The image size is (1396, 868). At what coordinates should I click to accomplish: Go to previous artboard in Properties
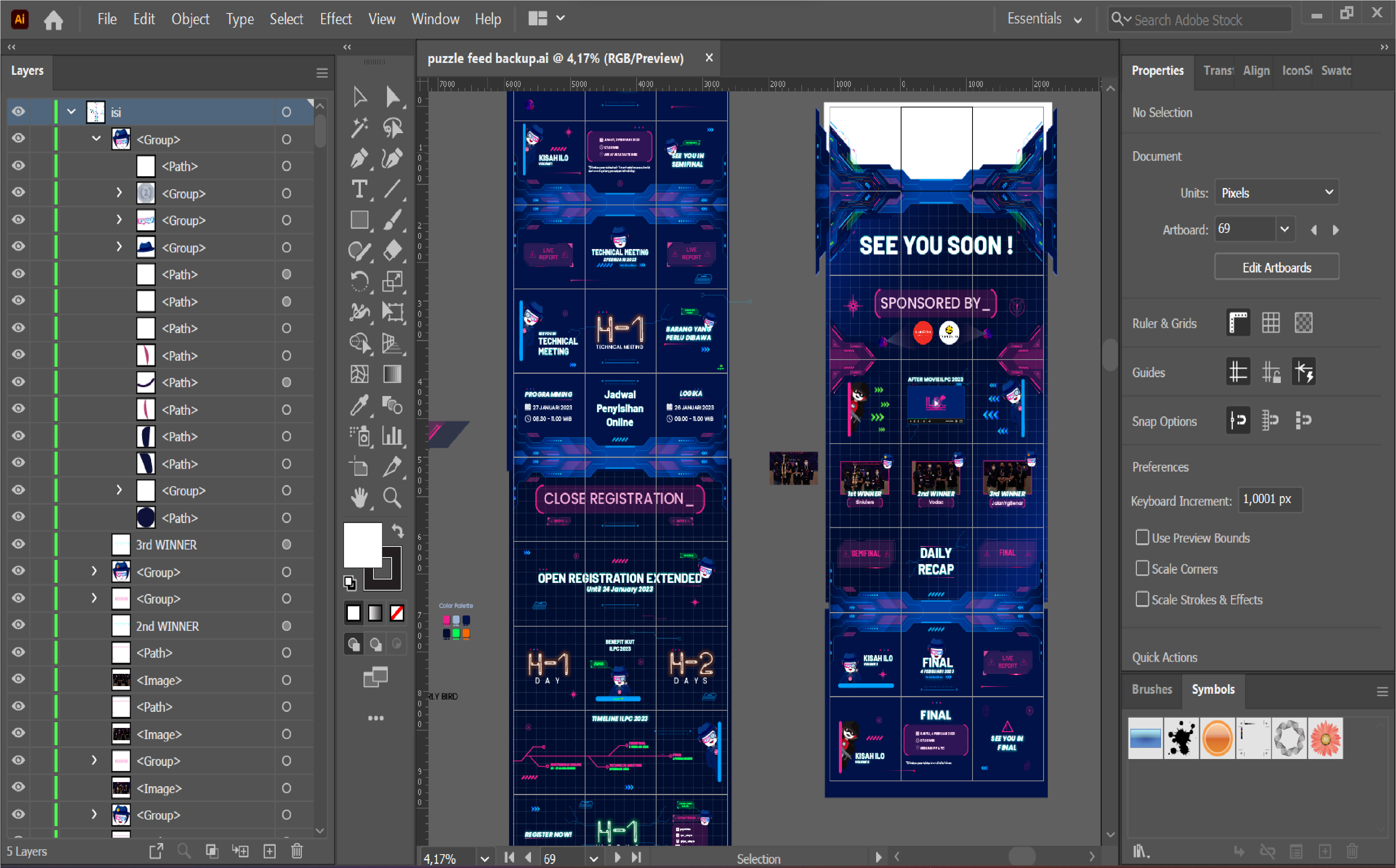tap(1313, 229)
